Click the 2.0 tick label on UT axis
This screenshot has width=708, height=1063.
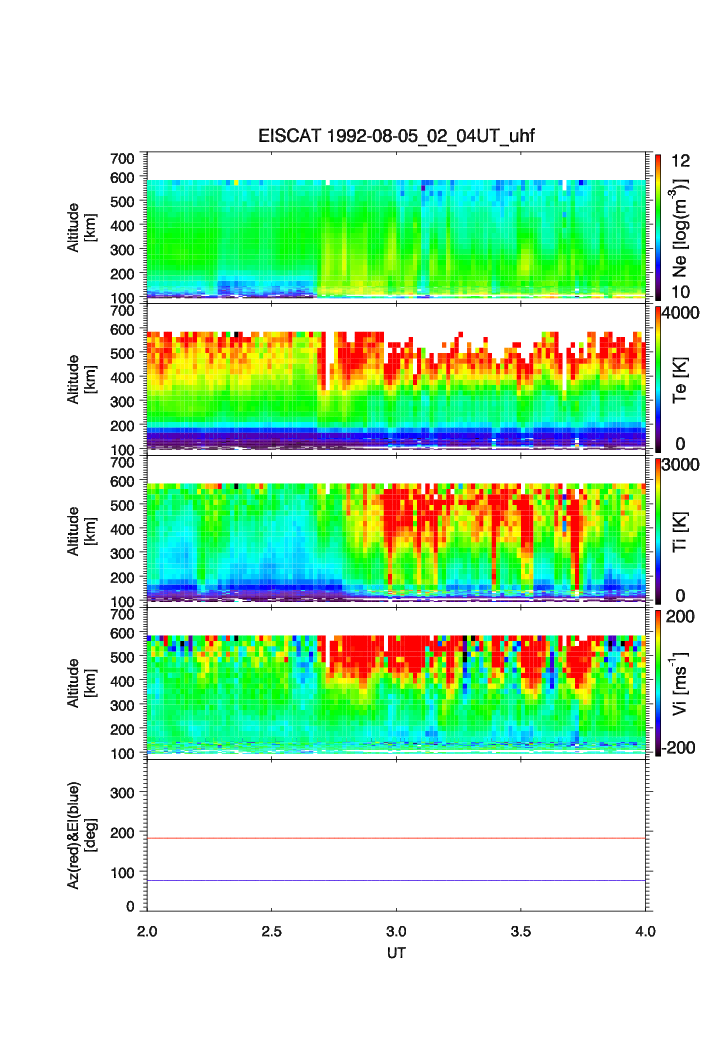pos(147,931)
